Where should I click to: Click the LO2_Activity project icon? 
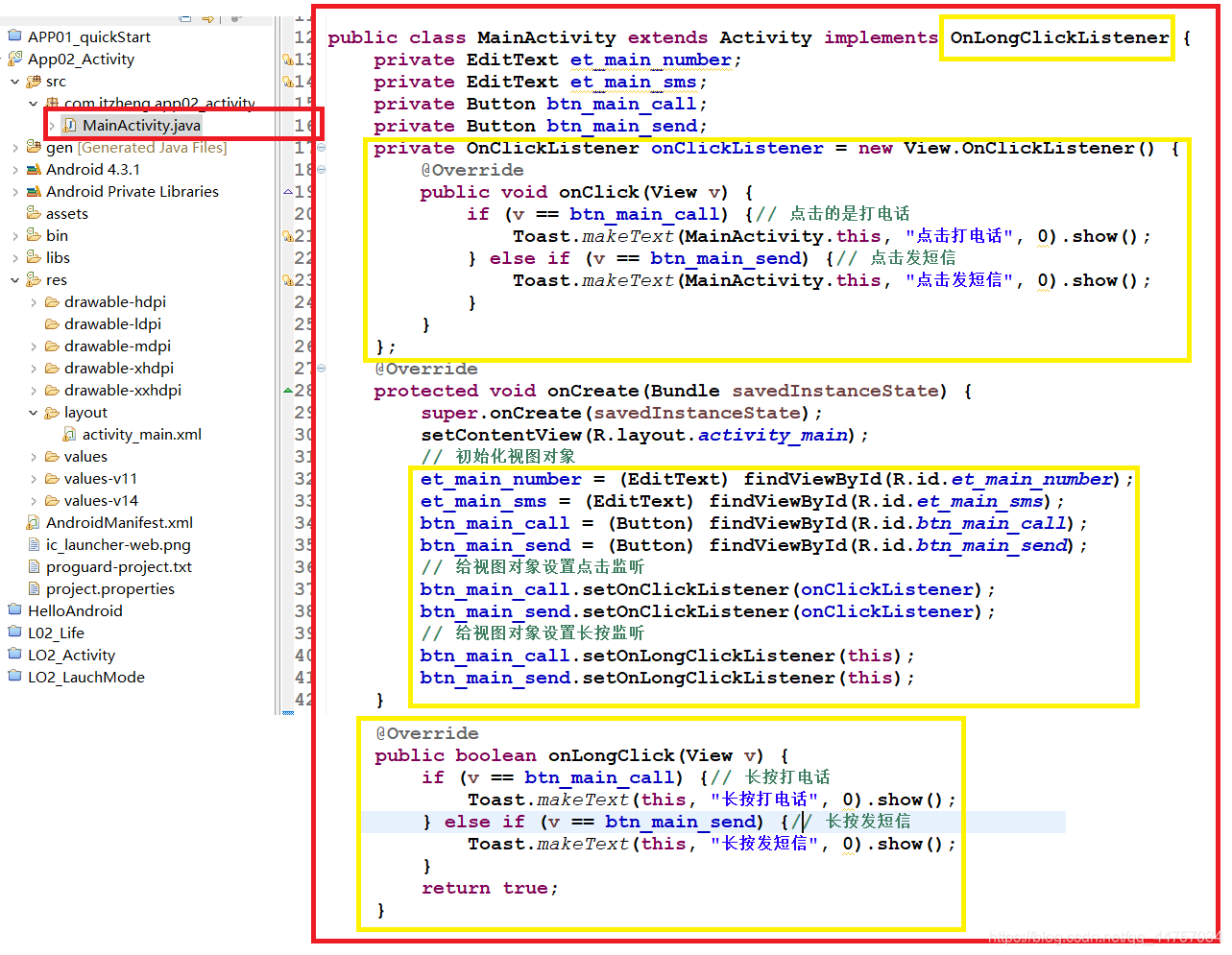14,655
